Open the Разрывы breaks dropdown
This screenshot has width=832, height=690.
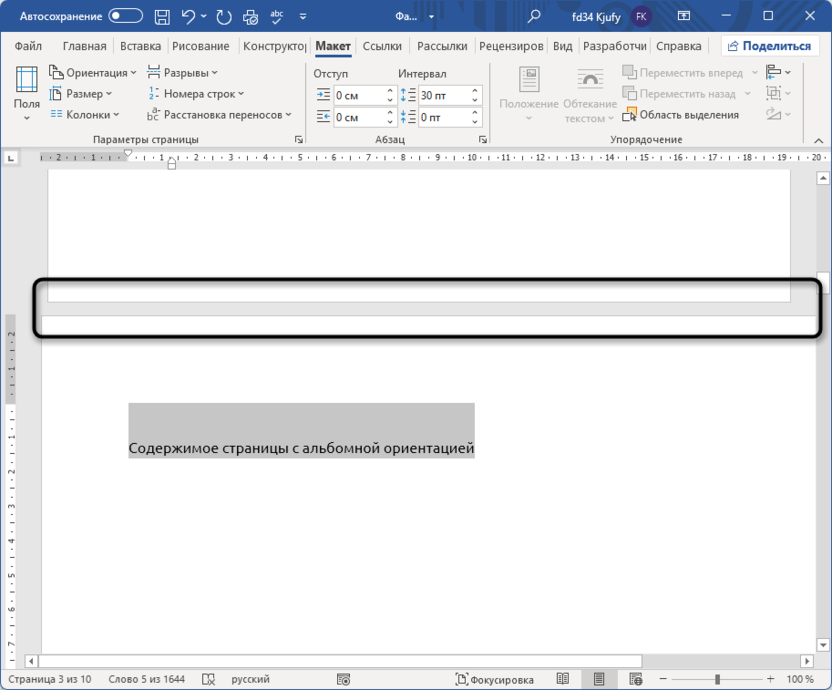(x=183, y=73)
